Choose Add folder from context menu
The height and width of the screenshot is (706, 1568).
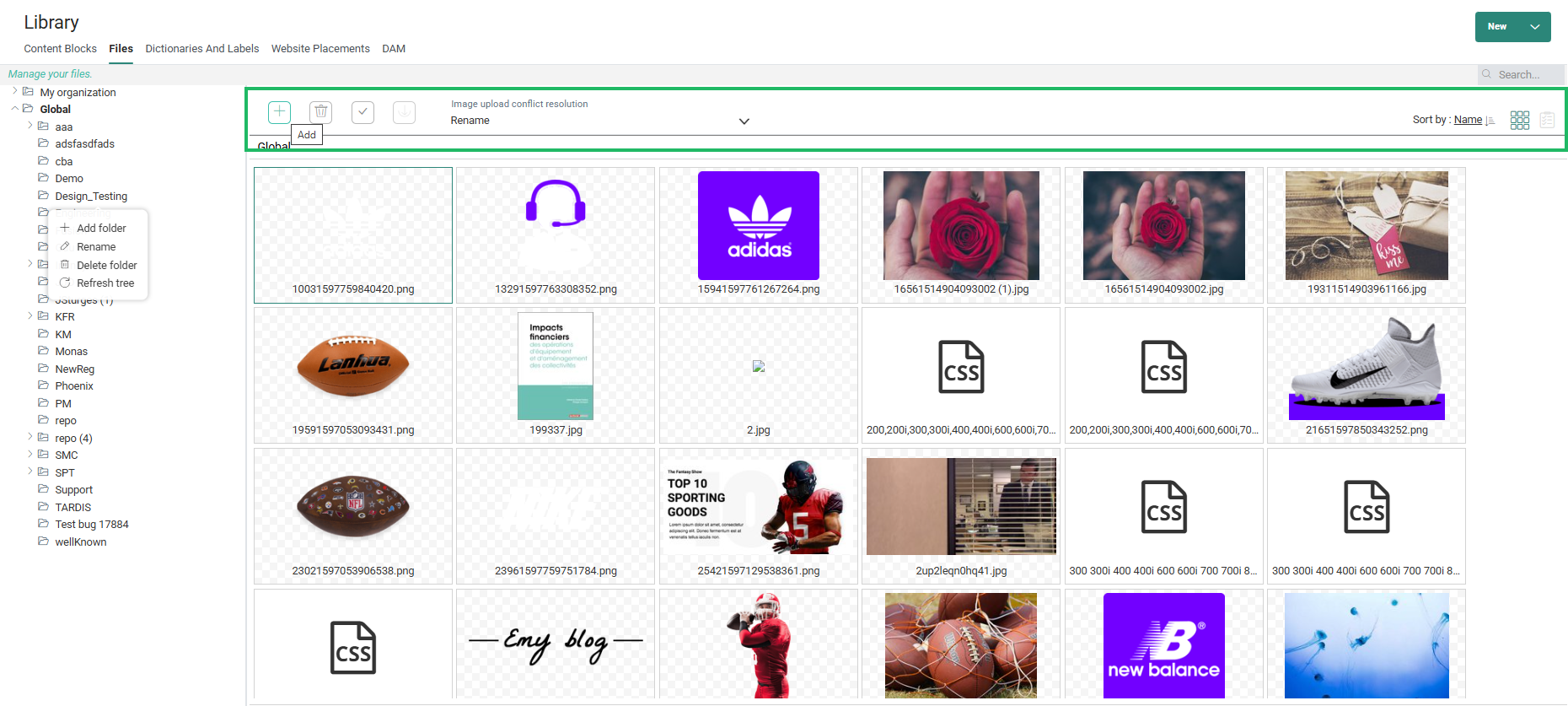pyautogui.click(x=101, y=229)
